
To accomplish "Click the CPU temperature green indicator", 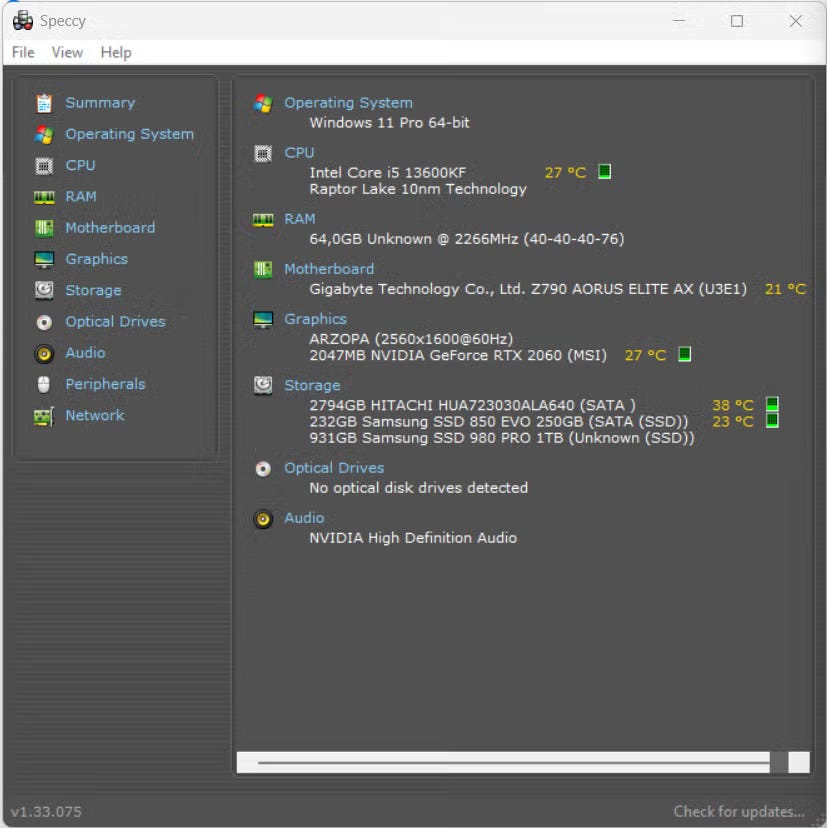I will (604, 172).
